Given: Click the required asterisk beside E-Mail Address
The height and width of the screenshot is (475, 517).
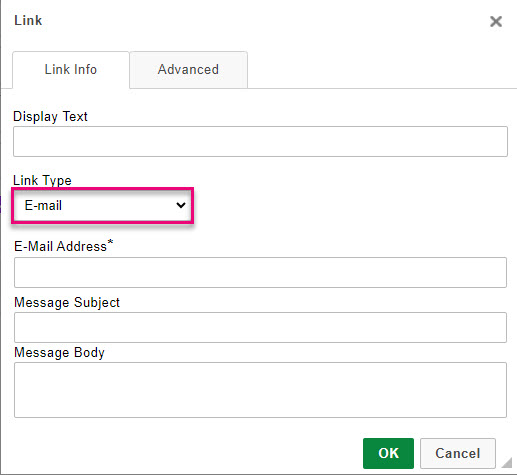Looking at the screenshot, I should pos(110,242).
